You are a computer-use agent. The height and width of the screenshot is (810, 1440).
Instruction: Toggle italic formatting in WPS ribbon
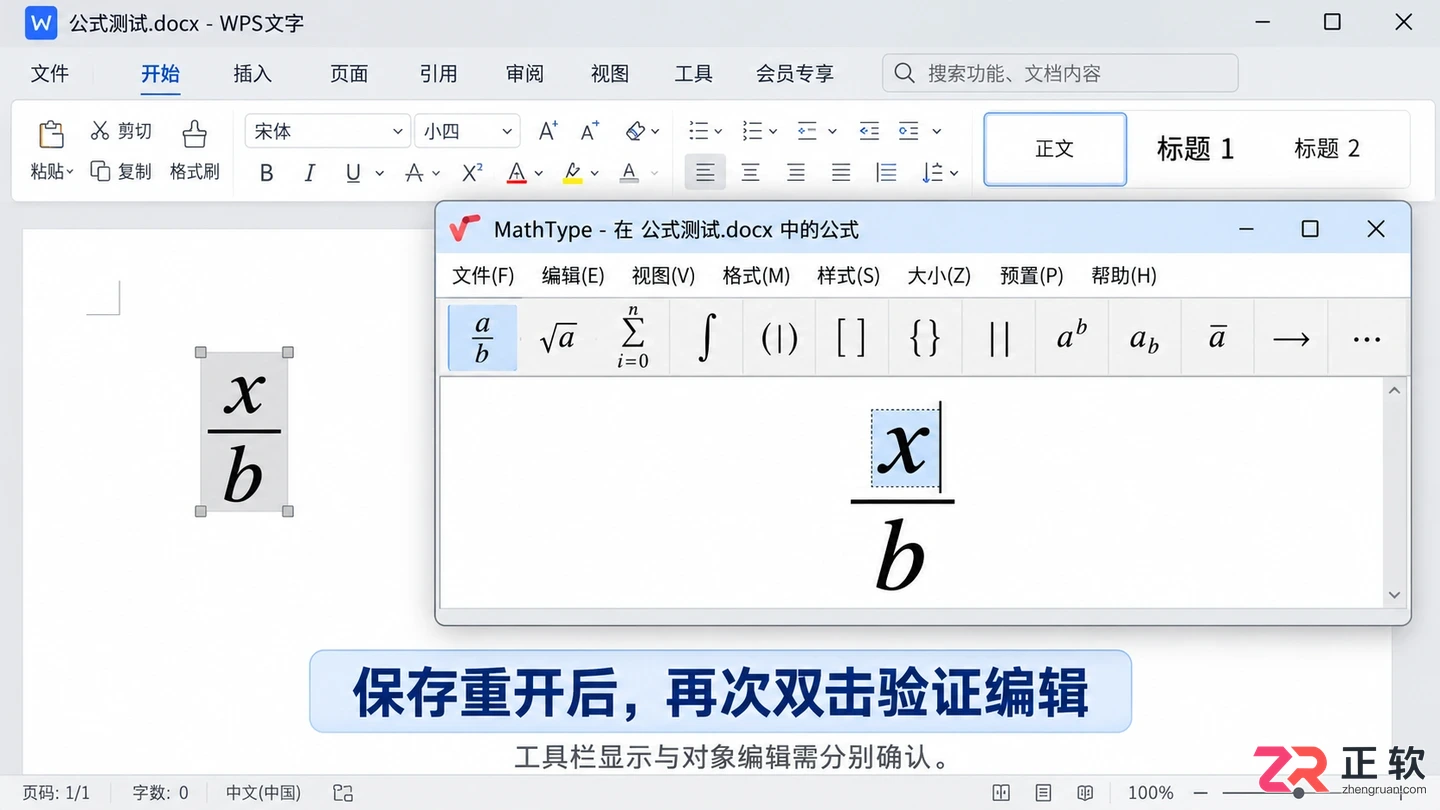pos(310,173)
